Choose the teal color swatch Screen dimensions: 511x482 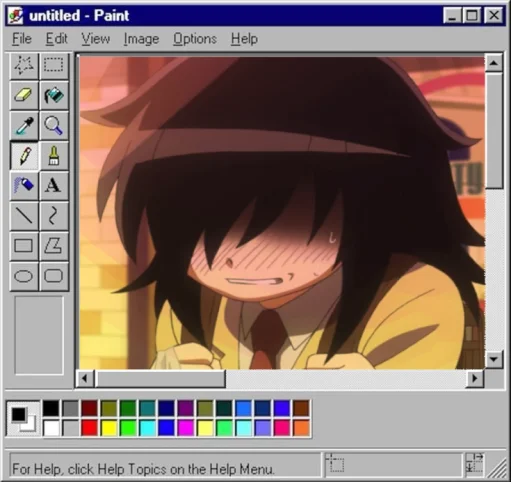pos(147,409)
